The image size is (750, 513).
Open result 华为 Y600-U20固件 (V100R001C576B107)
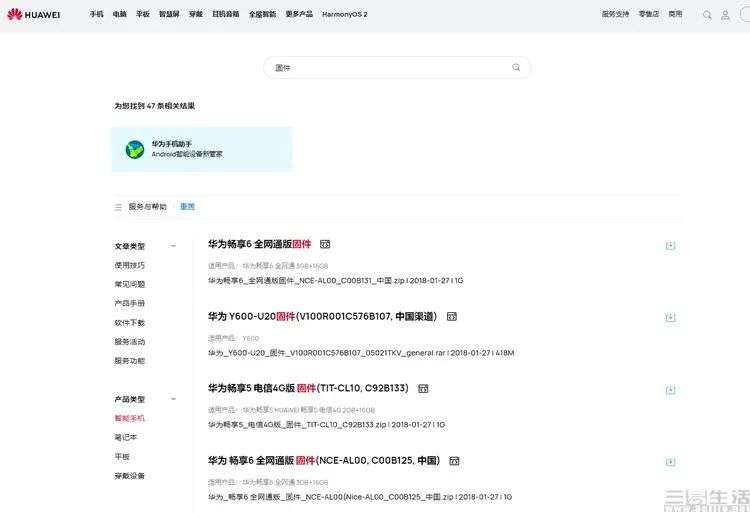point(322,317)
